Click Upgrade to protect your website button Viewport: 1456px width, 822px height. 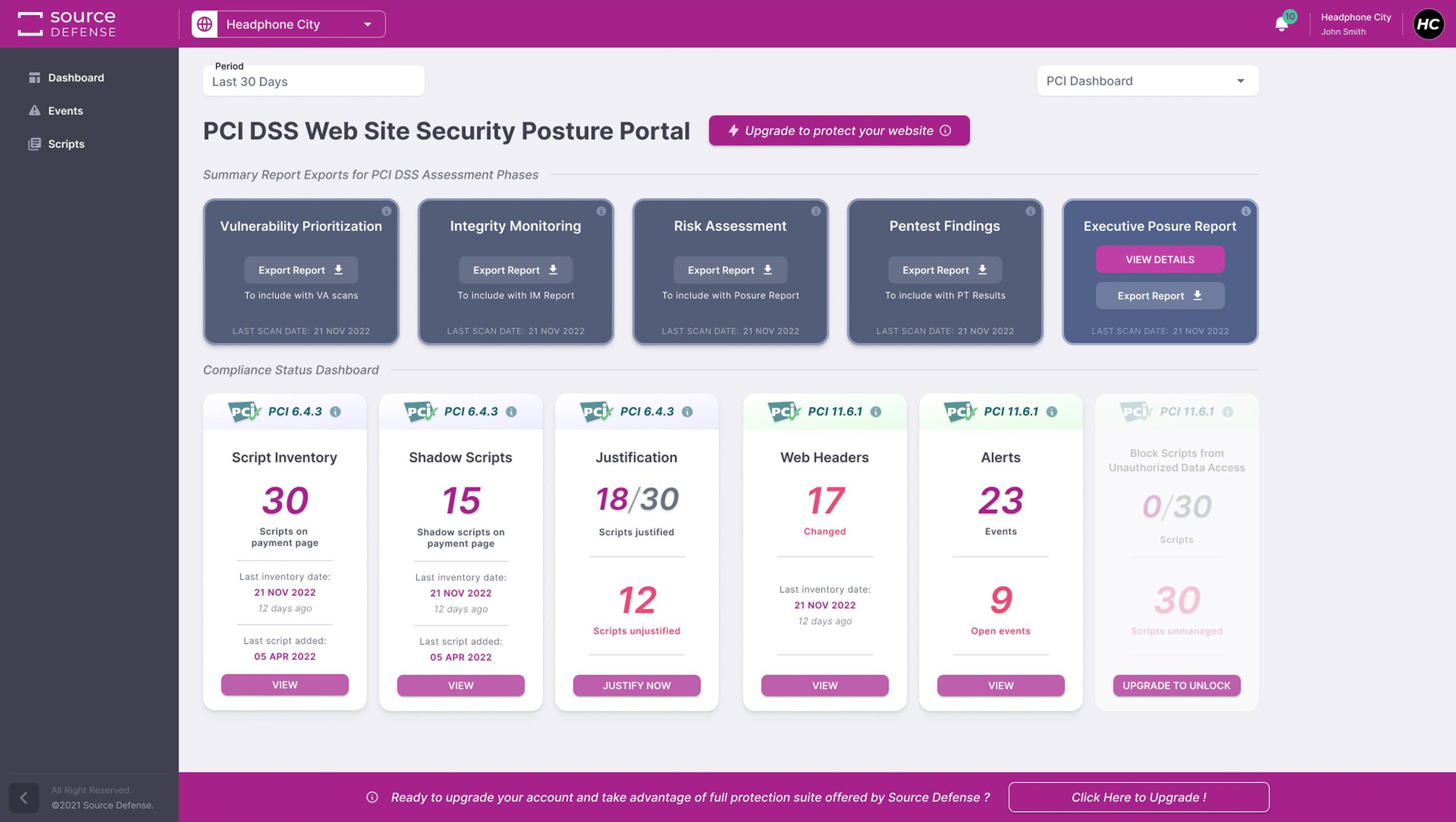[838, 131]
